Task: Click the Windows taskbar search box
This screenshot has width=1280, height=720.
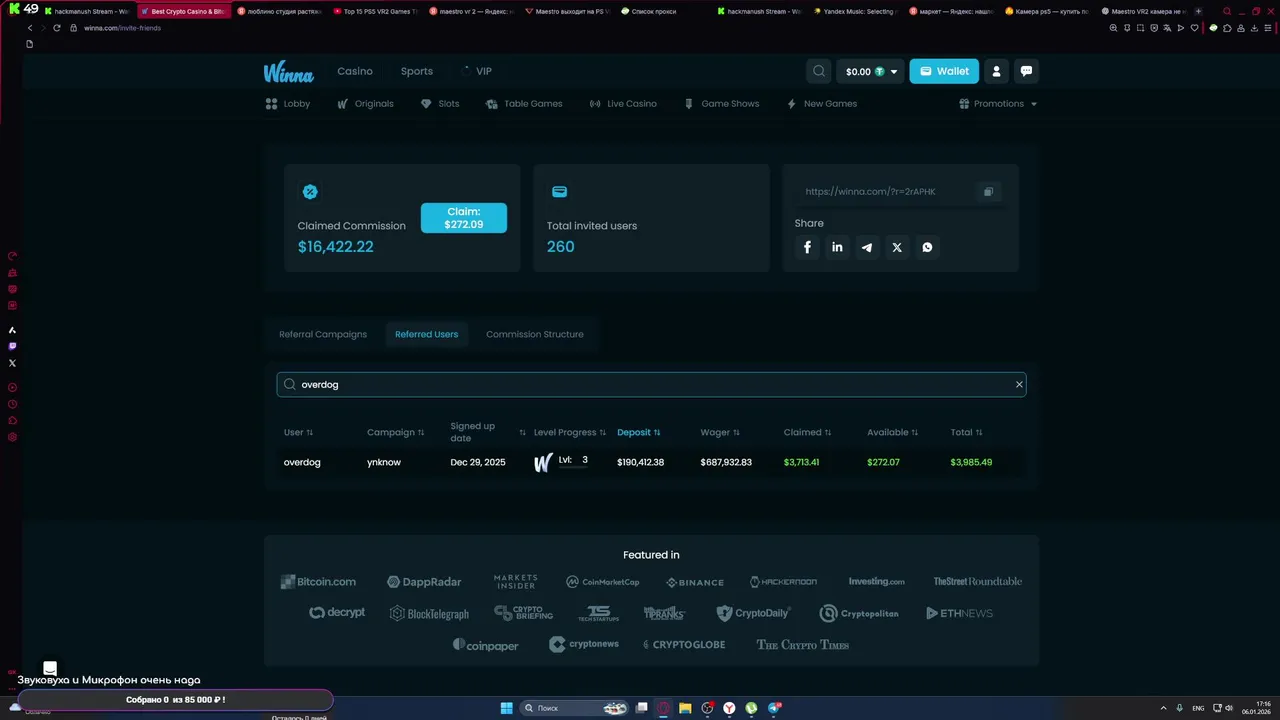Action: point(572,708)
